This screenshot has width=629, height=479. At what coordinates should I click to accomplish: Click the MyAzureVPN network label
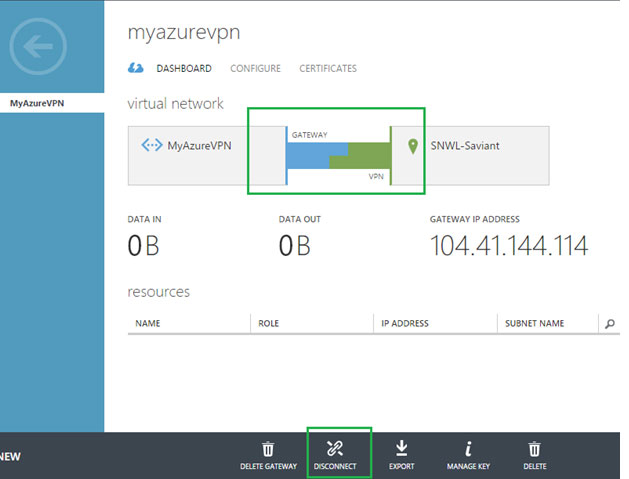coord(199,145)
